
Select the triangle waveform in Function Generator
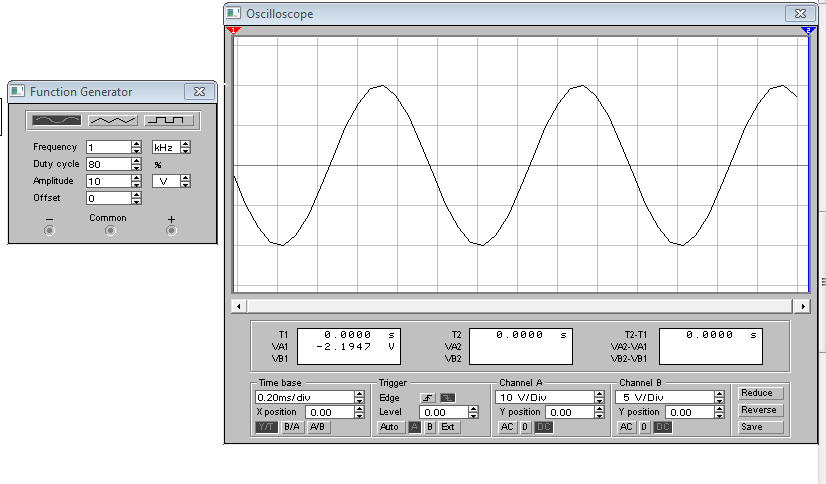[x=113, y=121]
